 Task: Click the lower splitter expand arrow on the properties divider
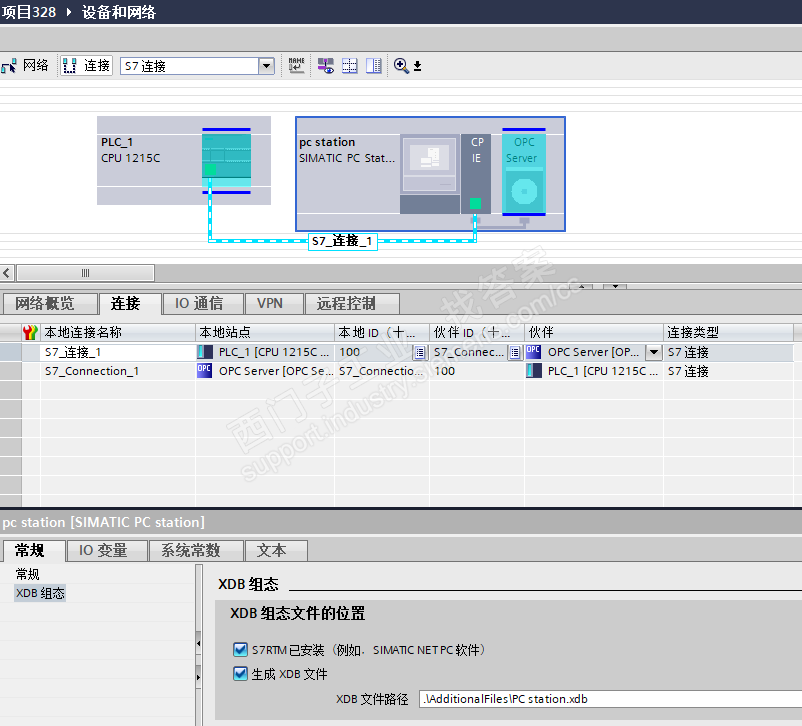198,677
